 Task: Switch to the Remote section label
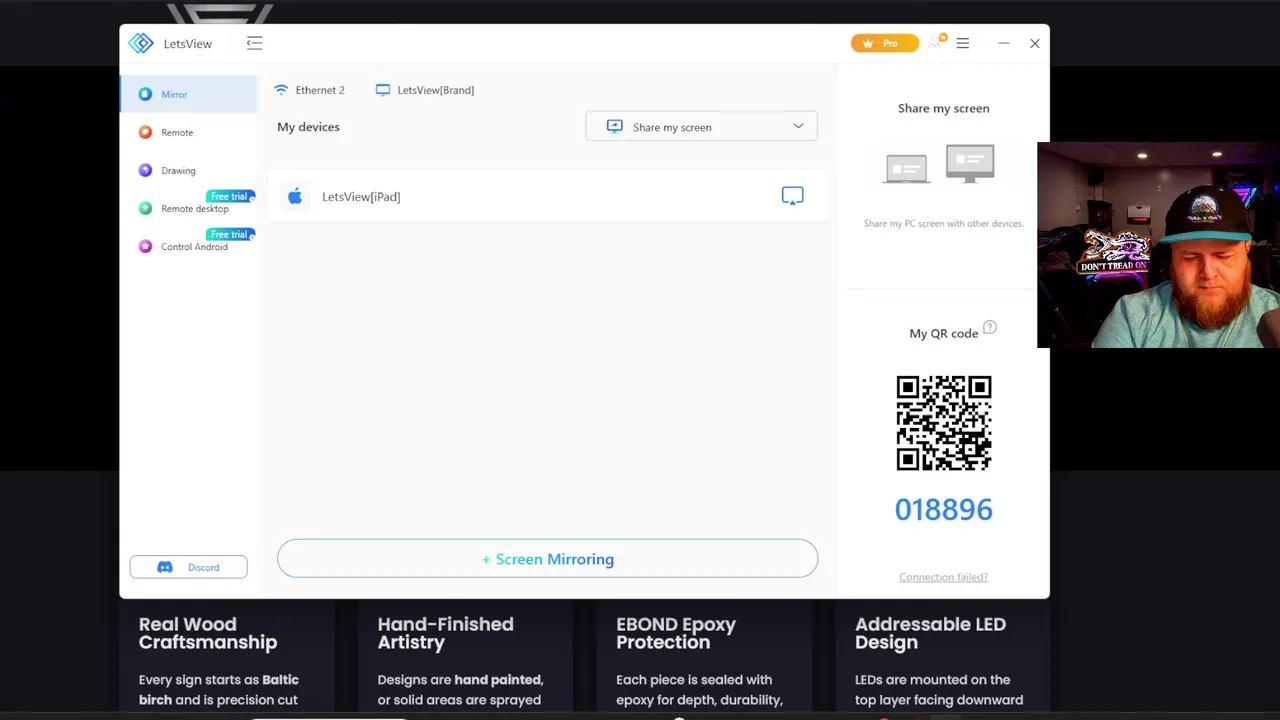click(x=177, y=132)
